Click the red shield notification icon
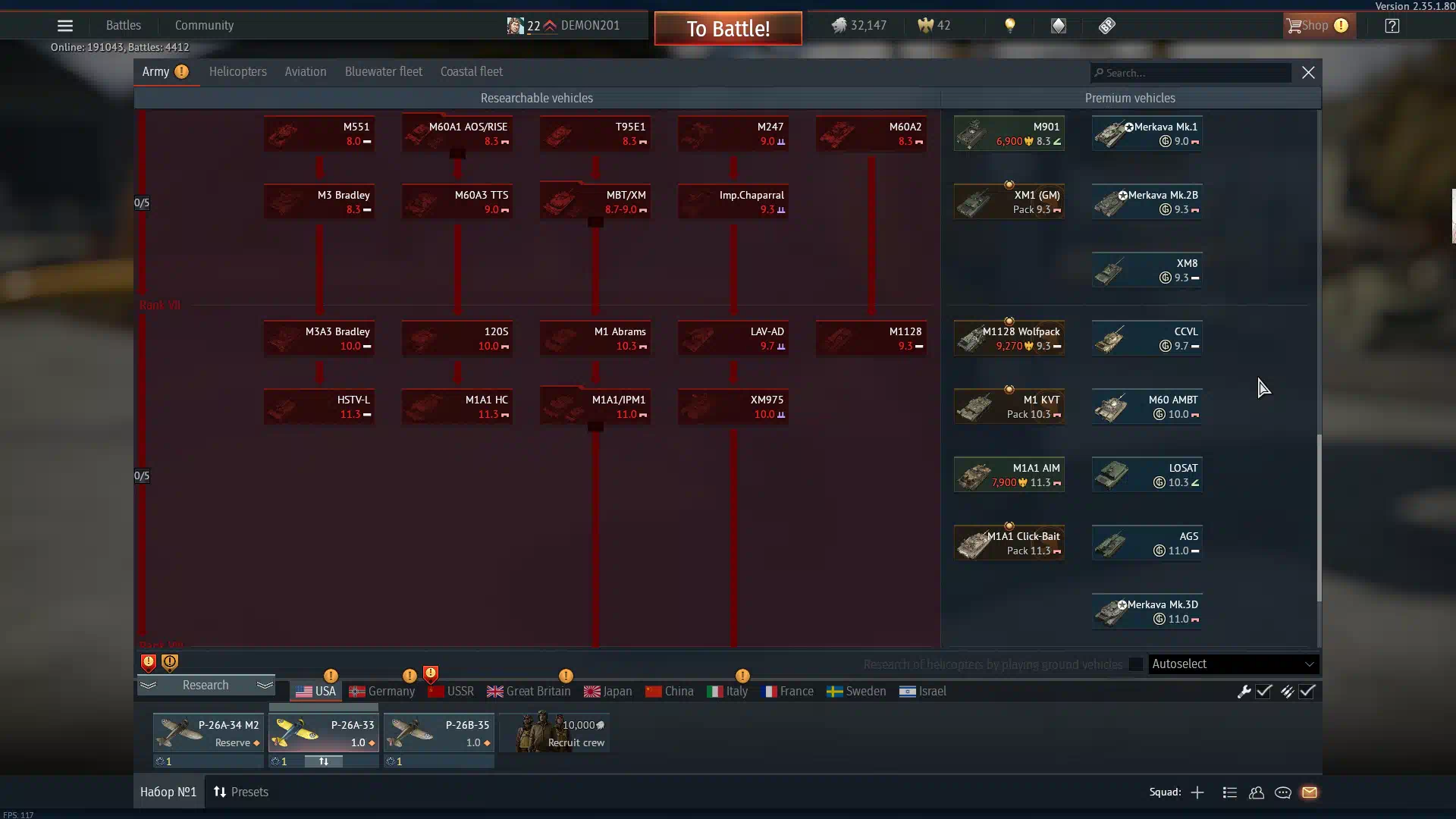This screenshot has height=819, width=1456. (x=149, y=663)
